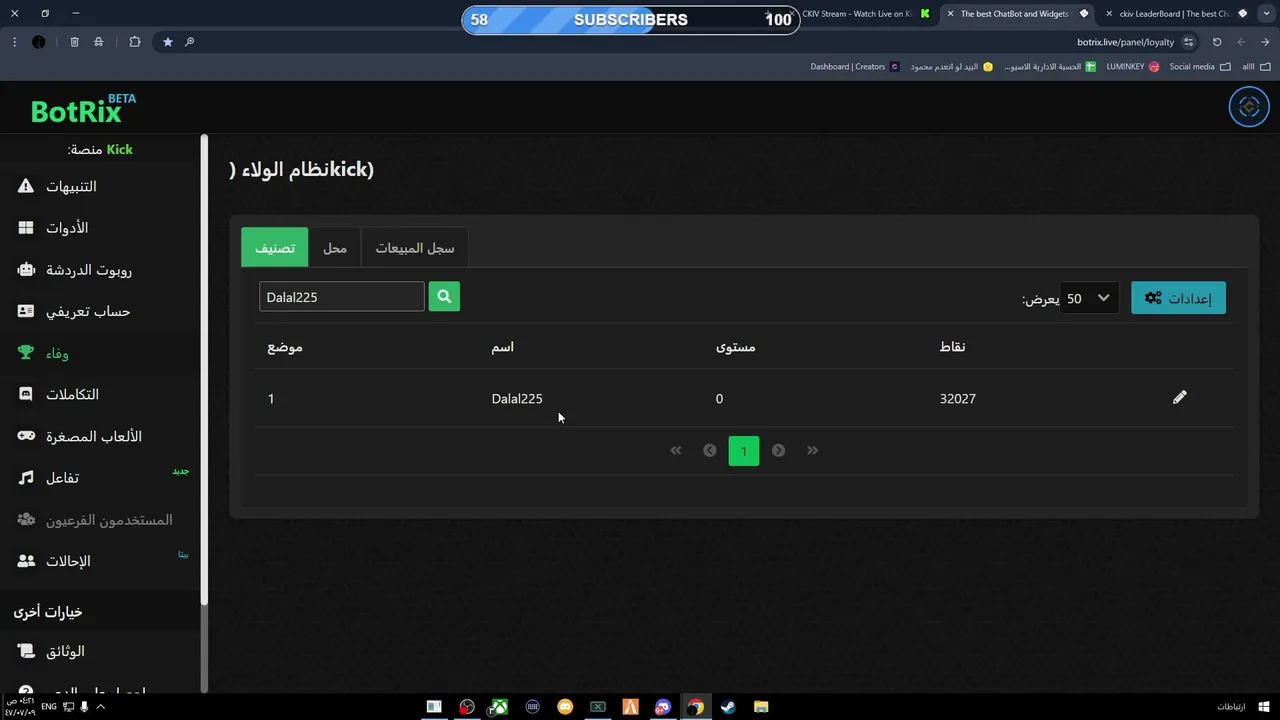Open حساب تعريفي via the ID card icon

pos(26,311)
